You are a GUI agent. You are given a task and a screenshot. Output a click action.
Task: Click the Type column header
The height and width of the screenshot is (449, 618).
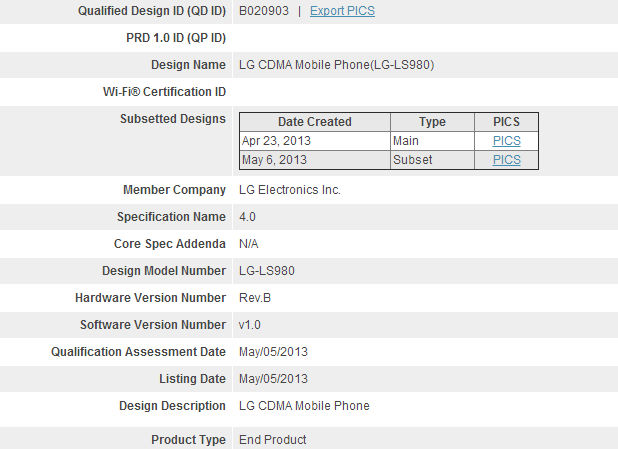pos(432,122)
